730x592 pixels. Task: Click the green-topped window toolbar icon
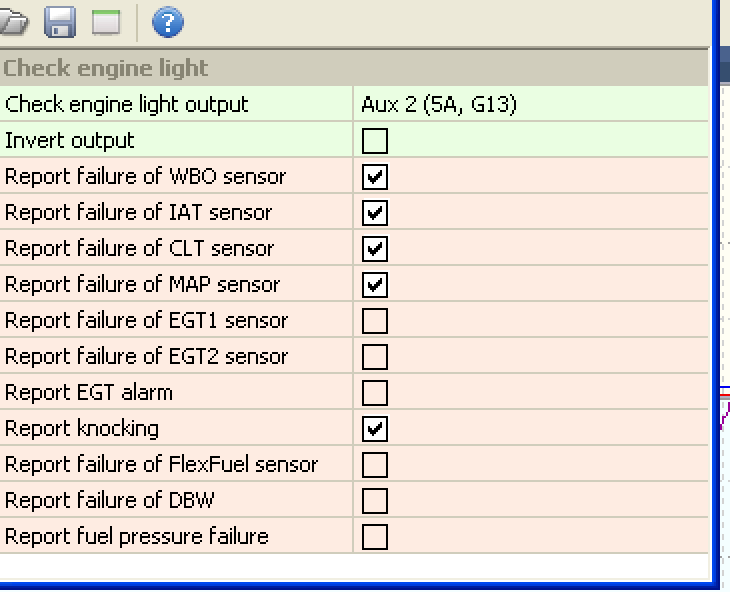pos(106,22)
